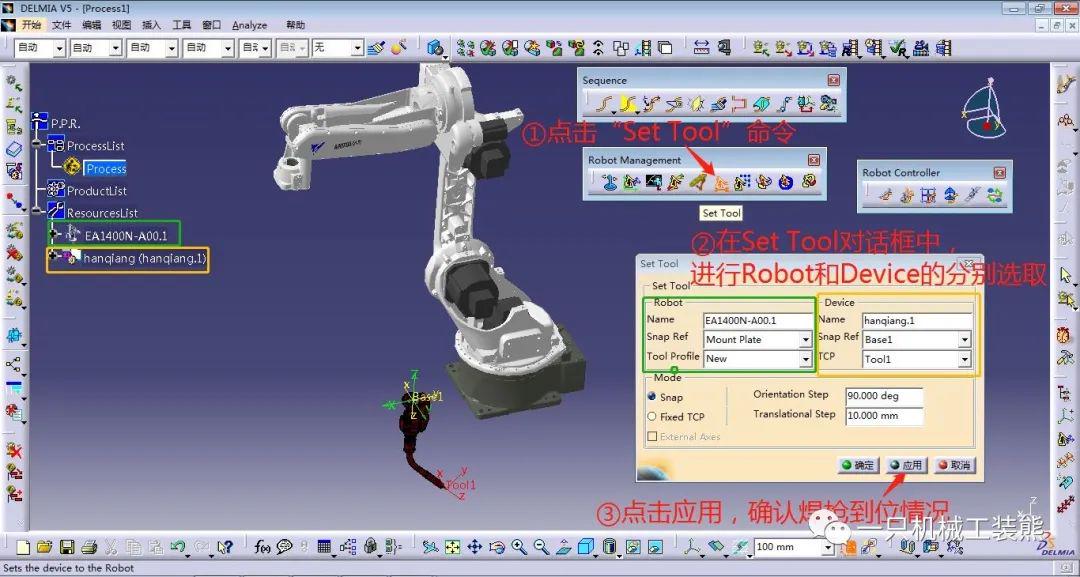Click the teal block icon in Sequence toolbar
This screenshot has width=1080, height=577.
click(761, 104)
